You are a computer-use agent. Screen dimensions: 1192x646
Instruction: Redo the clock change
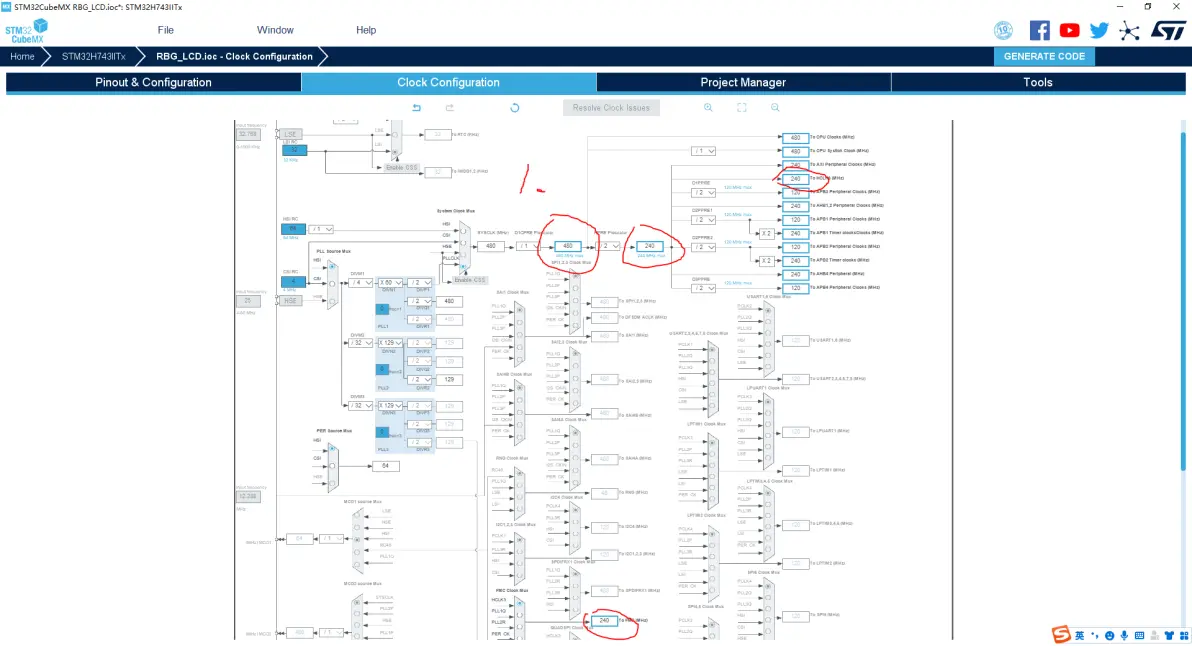449,108
